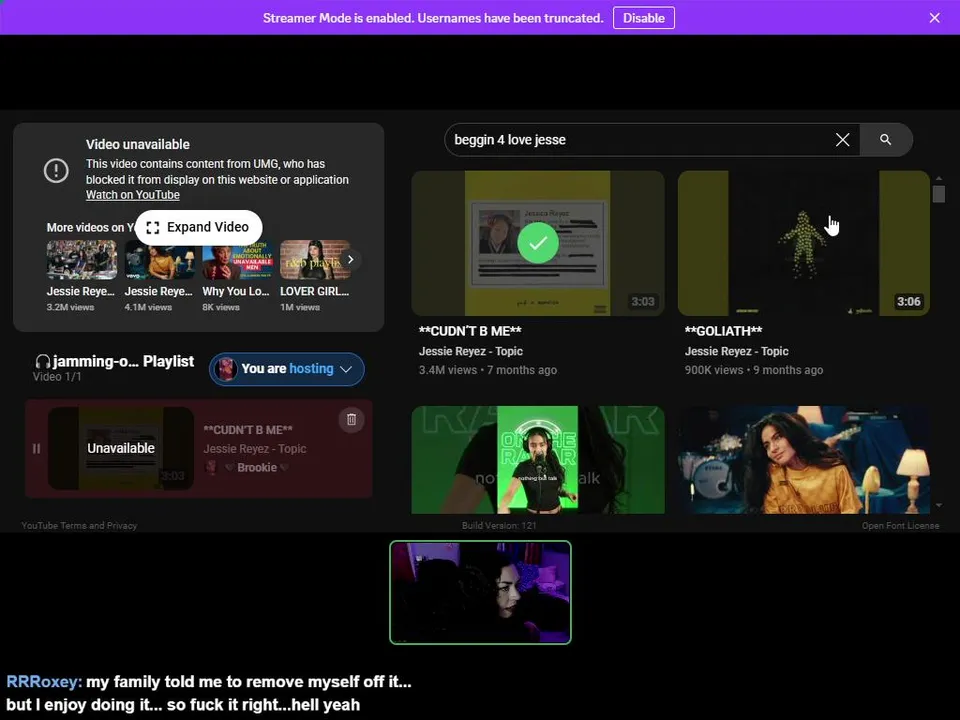Image resolution: width=960 pixels, height=720 pixels.
Task: Open the first Jessie Reyez suggested video with 3.2M views
Action: click(x=81, y=260)
